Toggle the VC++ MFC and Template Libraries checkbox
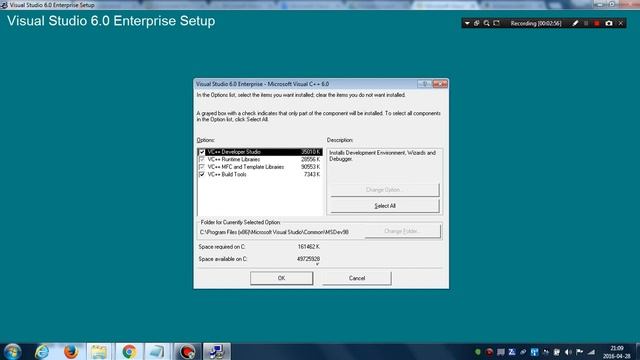Viewport: 640px width, 360px height. point(202,167)
